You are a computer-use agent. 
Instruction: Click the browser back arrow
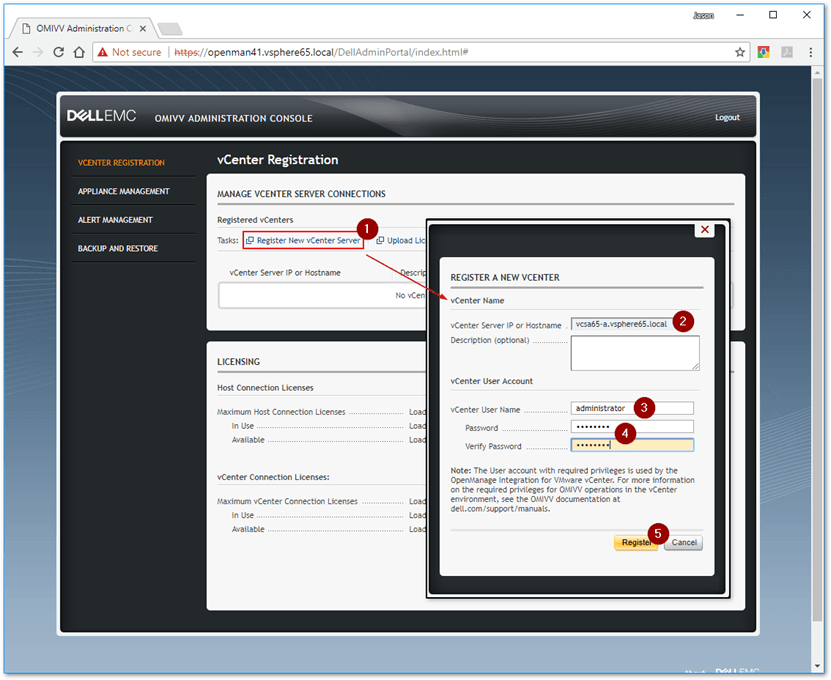17,52
